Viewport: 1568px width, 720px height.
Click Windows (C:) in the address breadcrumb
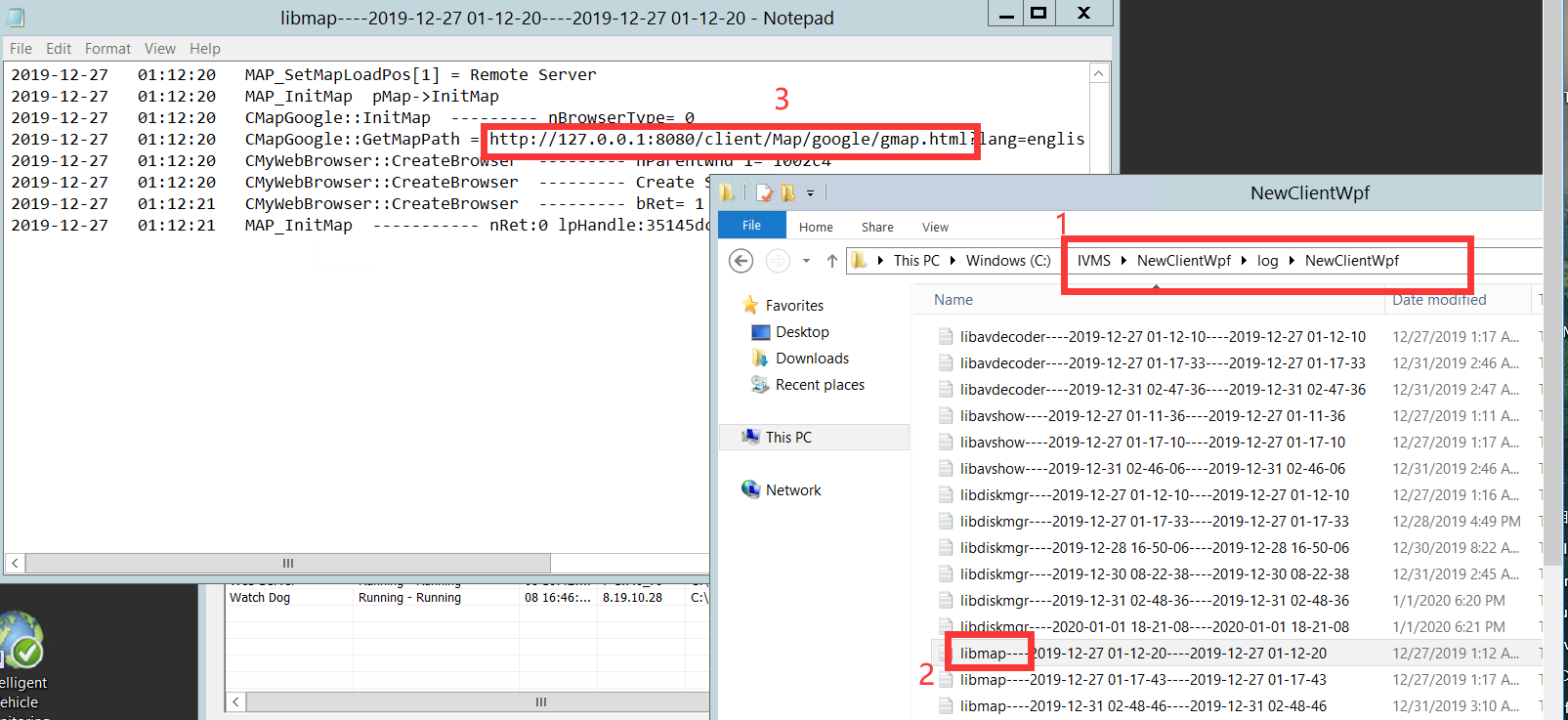pyautogui.click(x=1008, y=261)
